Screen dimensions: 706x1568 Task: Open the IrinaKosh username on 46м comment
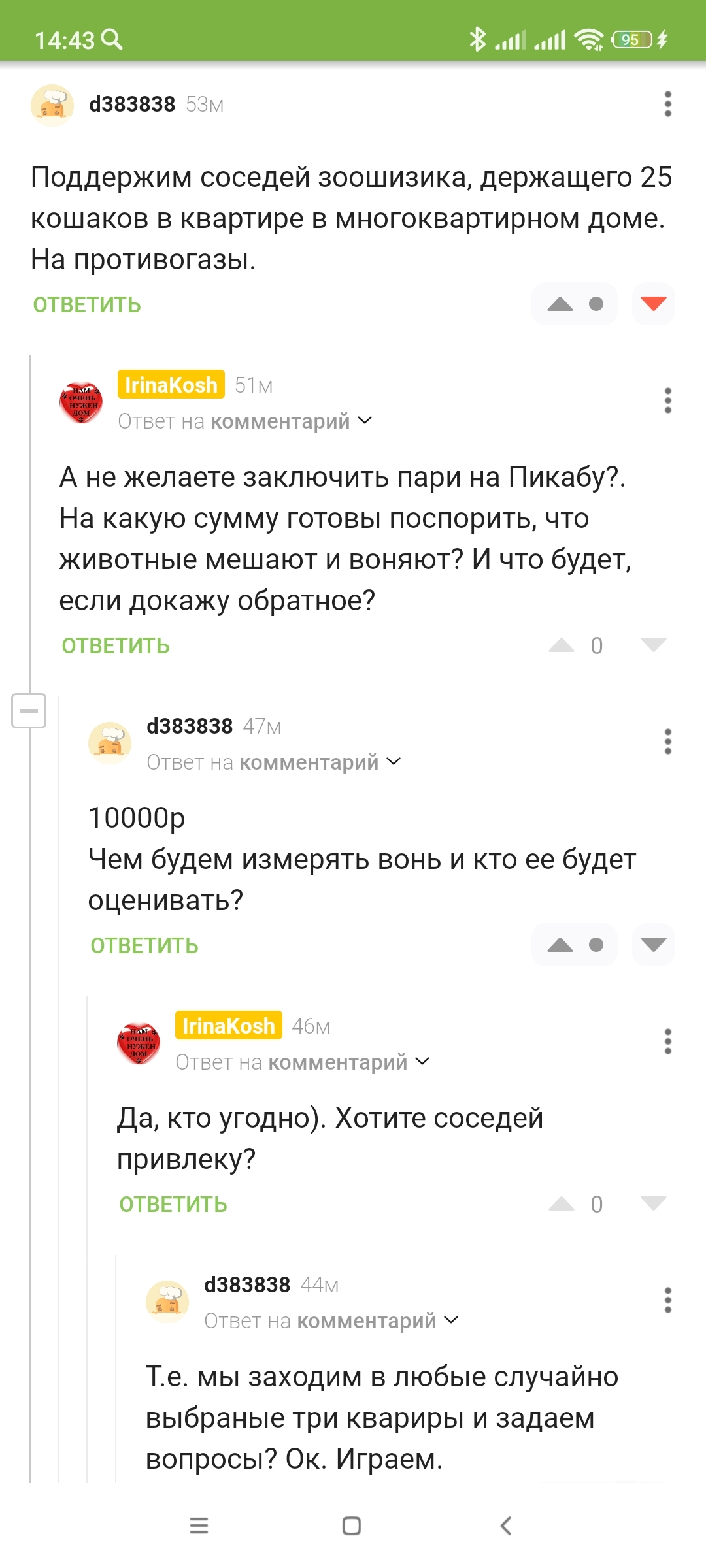[x=228, y=1026]
